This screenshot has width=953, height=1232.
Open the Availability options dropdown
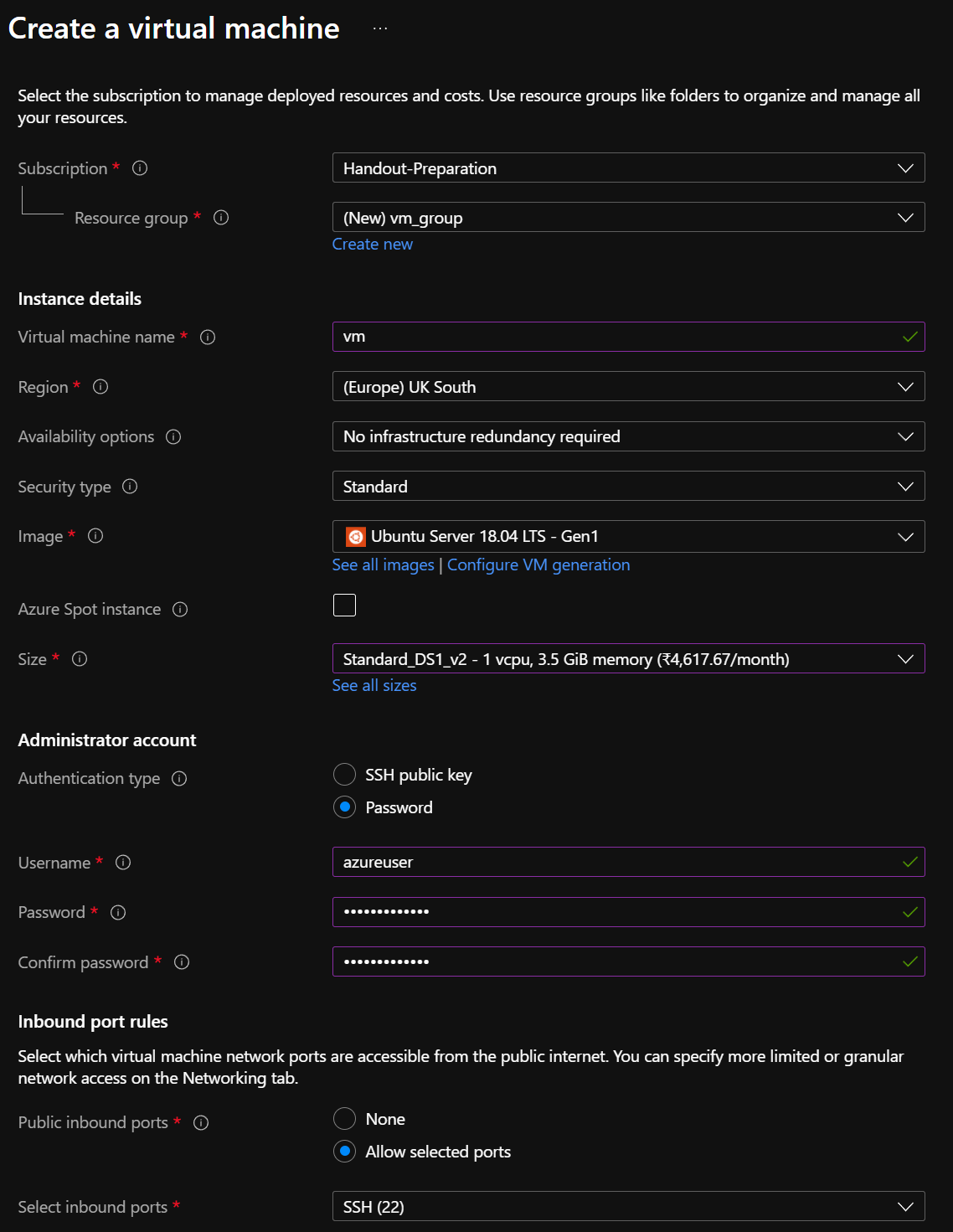point(629,436)
